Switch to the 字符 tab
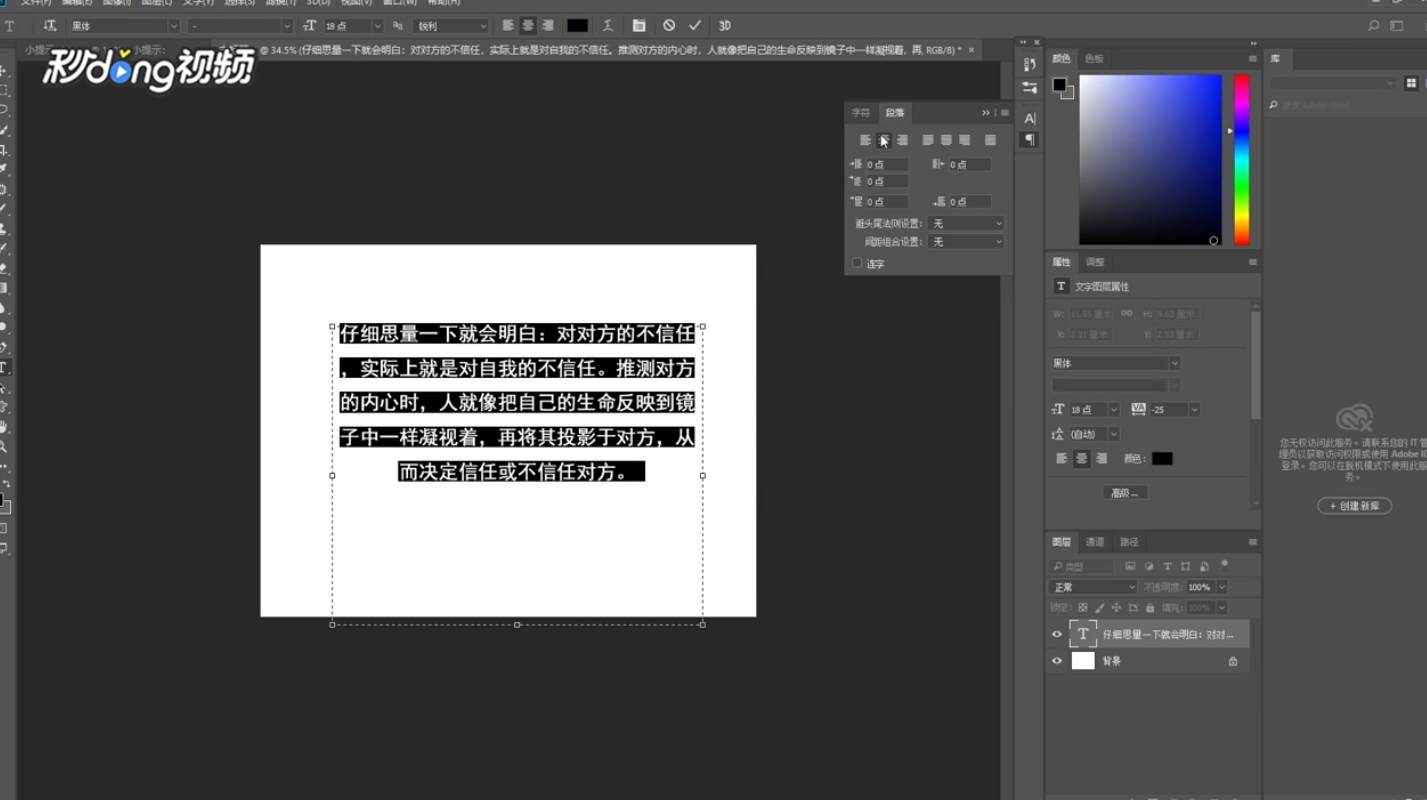The image size is (1427, 800). coord(860,113)
